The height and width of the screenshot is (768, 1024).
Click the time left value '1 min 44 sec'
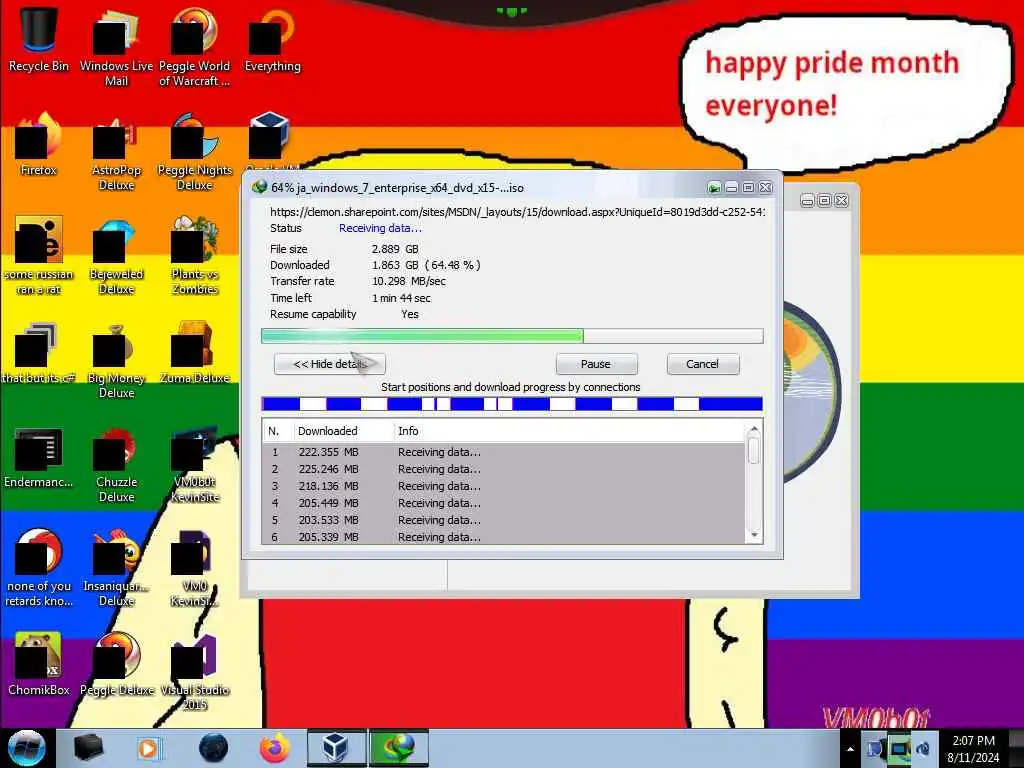401,298
